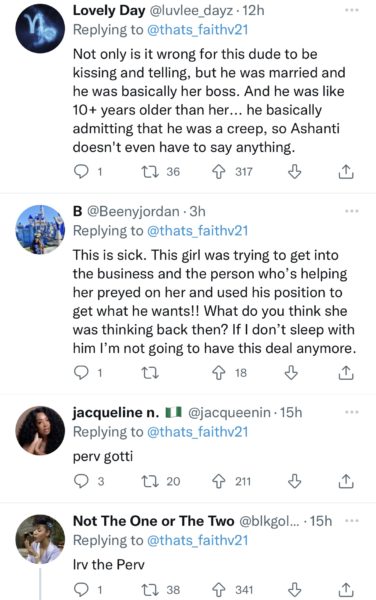View Beenyjordan's castle profile picture

click(x=40, y=230)
